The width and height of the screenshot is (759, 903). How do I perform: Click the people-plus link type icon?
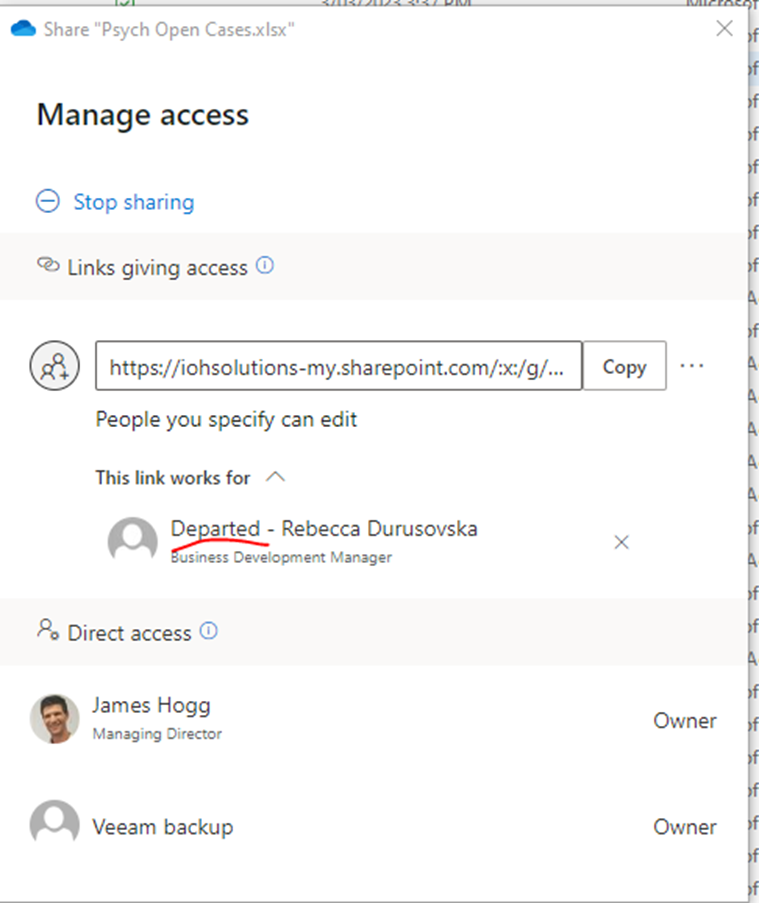point(55,366)
